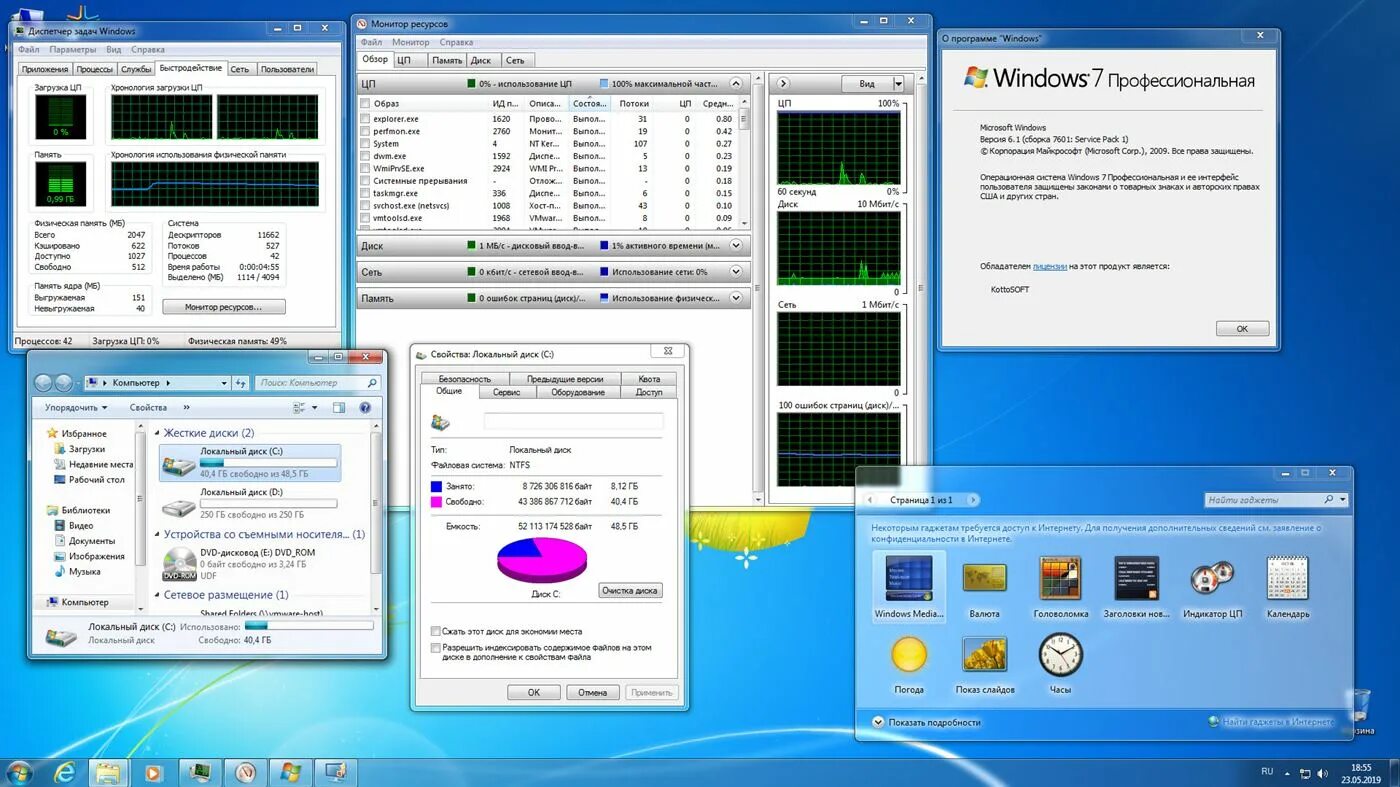This screenshot has height=787, width=1400.
Task: Check the dwm.exe process checkbox
Action: [x=365, y=156]
